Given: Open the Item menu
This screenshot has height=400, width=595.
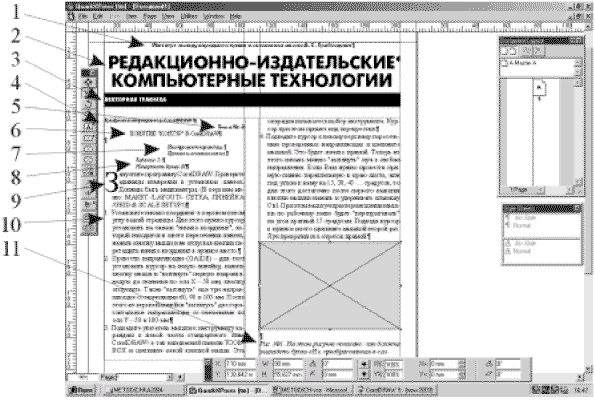Looking at the screenshot, I should pyautogui.click(x=131, y=17).
